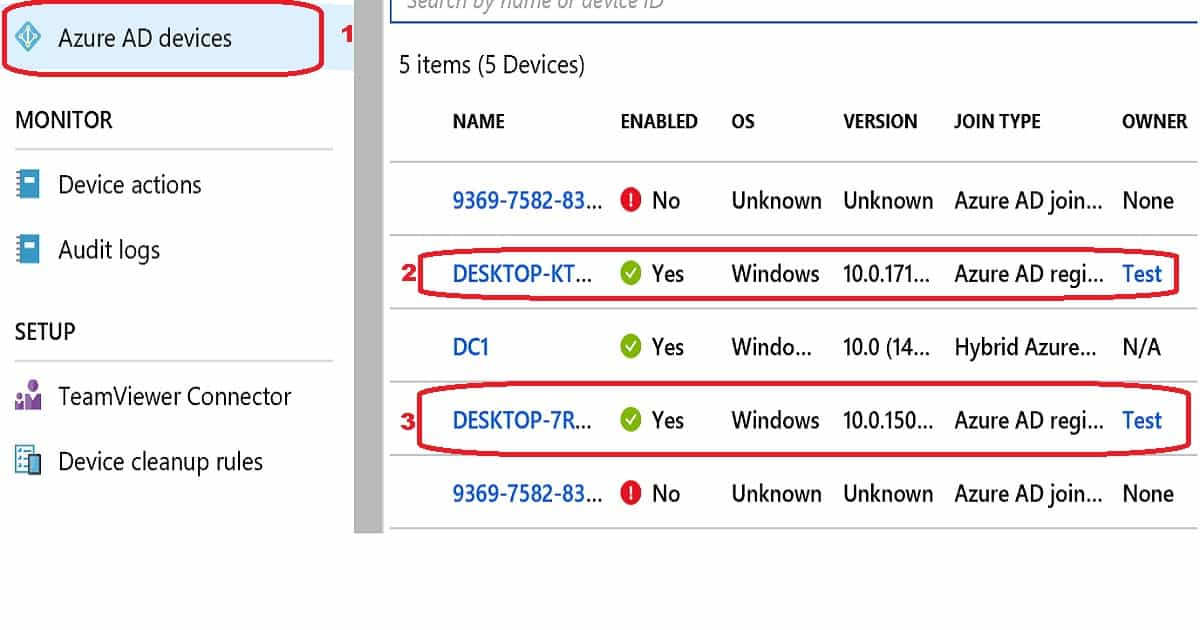
Task: Click the Azure AD regi join type for DESKTOP-KT
Action: (x=1029, y=274)
